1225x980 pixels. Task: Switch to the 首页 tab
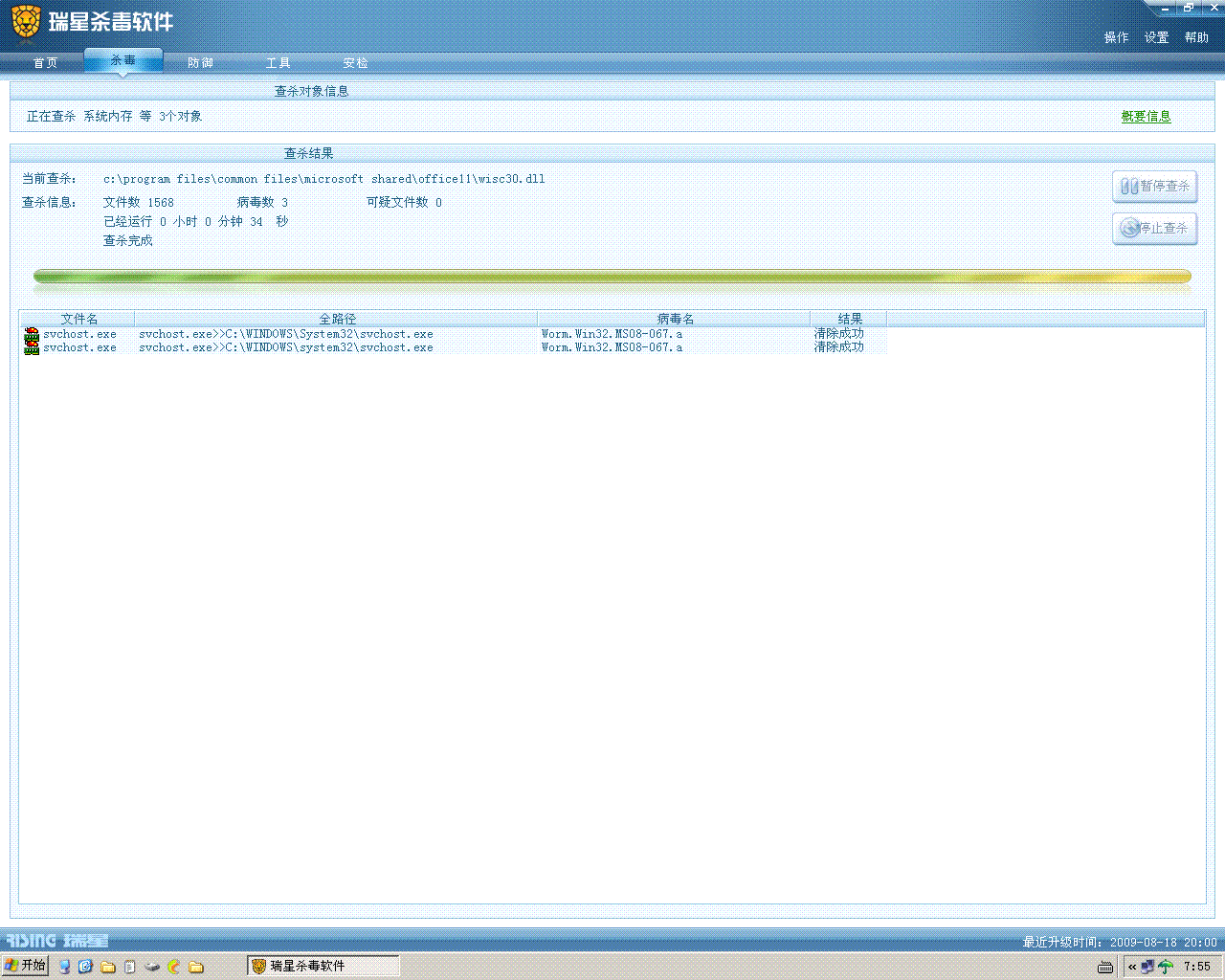[45, 63]
